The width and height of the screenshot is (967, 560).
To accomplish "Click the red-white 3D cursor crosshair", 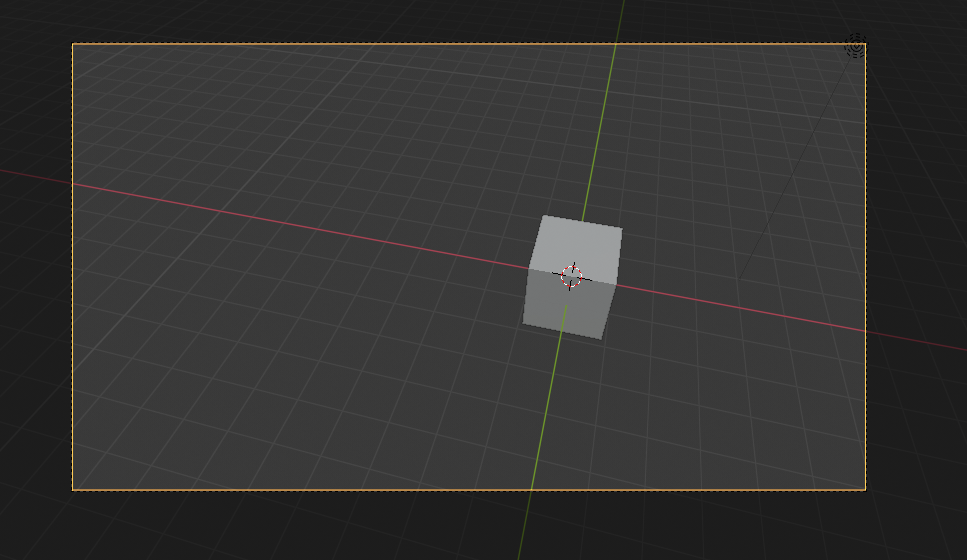I will tap(572, 276).
